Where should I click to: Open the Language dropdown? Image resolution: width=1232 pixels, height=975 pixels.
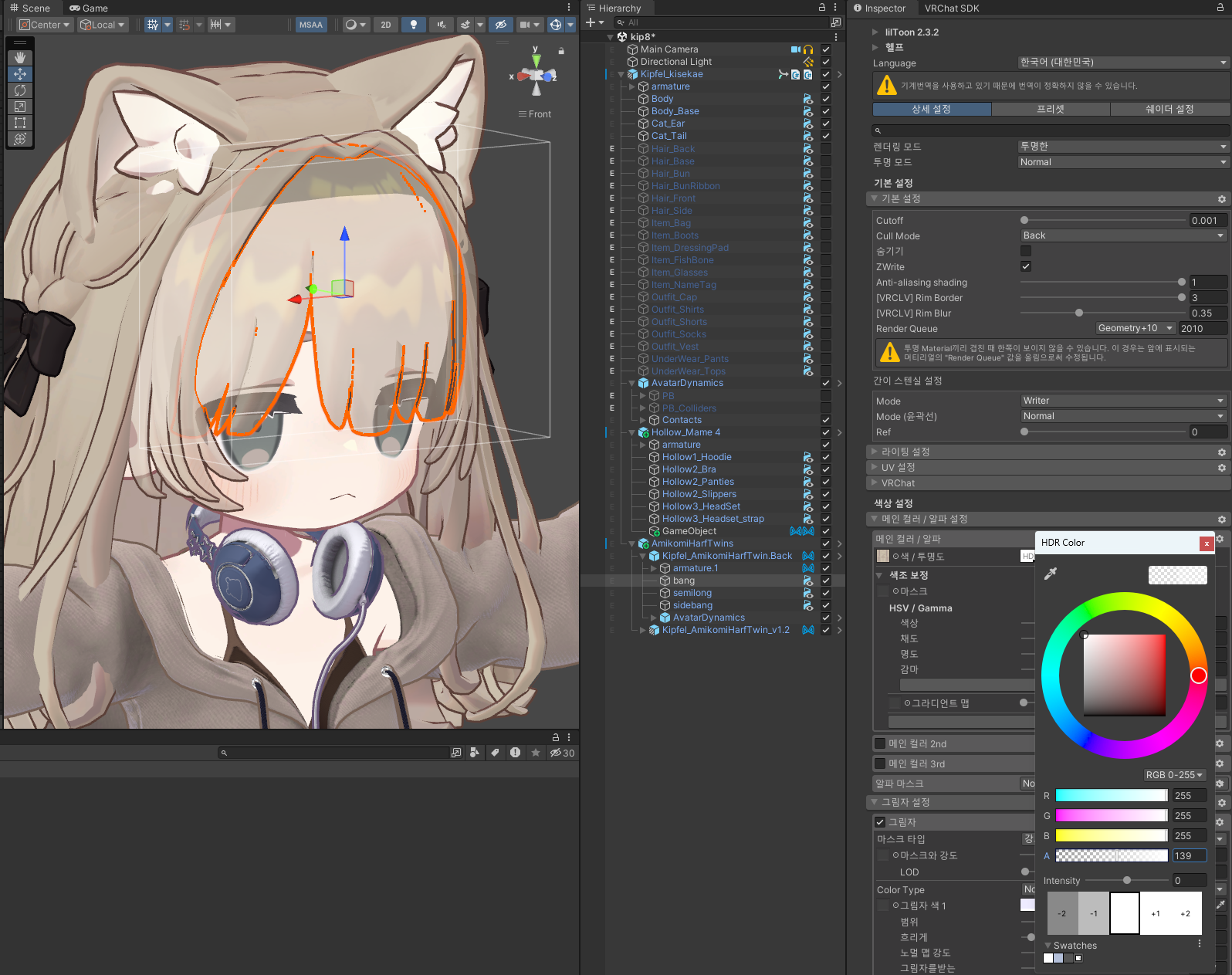click(x=1123, y=63)
